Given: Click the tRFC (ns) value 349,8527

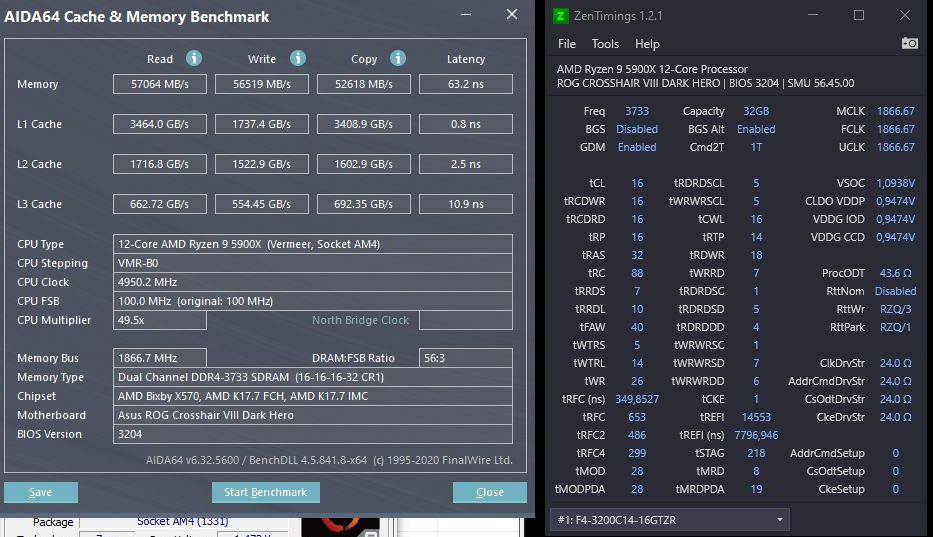Looking at the screenshot, I should [637, 399].
